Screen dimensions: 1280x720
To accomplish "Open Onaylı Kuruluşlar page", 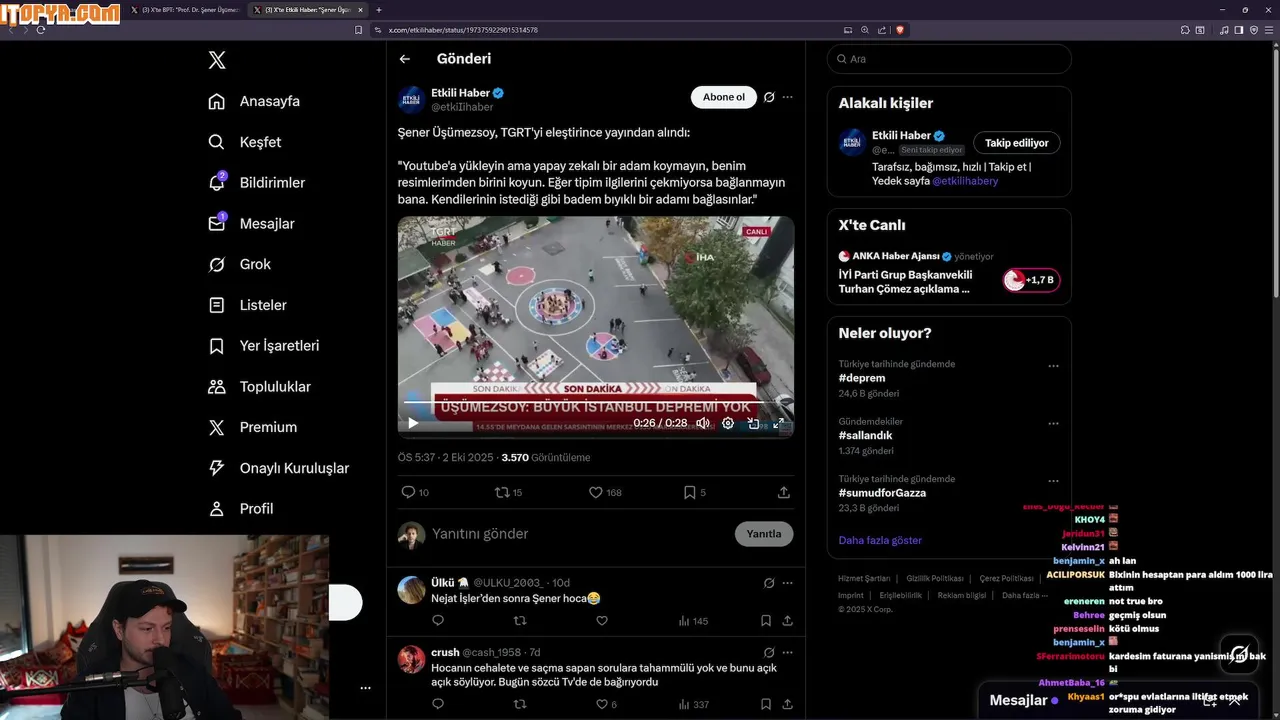I will (x=278, y=468).
